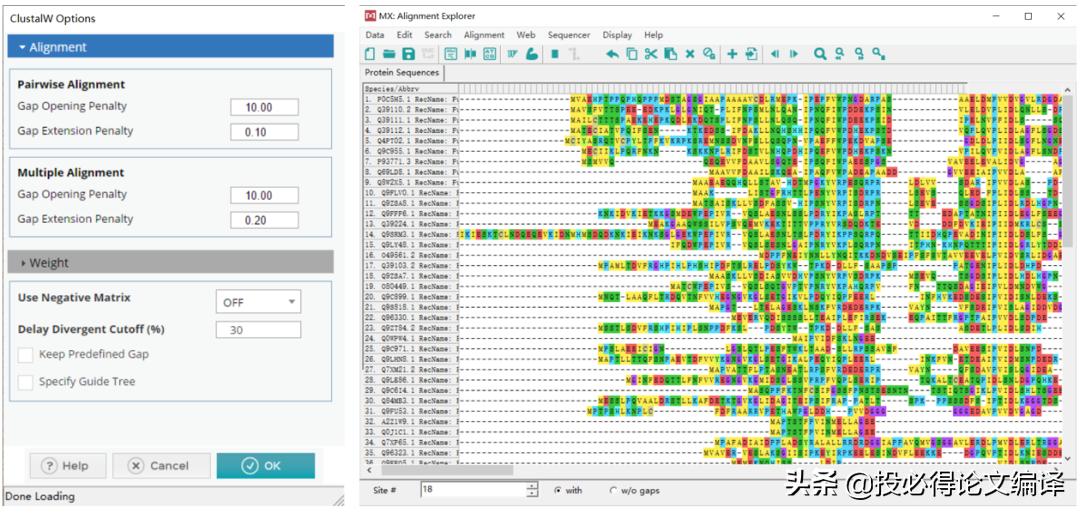
Task: Click the Find previous magnifier icon
Action: coord(840,54)
